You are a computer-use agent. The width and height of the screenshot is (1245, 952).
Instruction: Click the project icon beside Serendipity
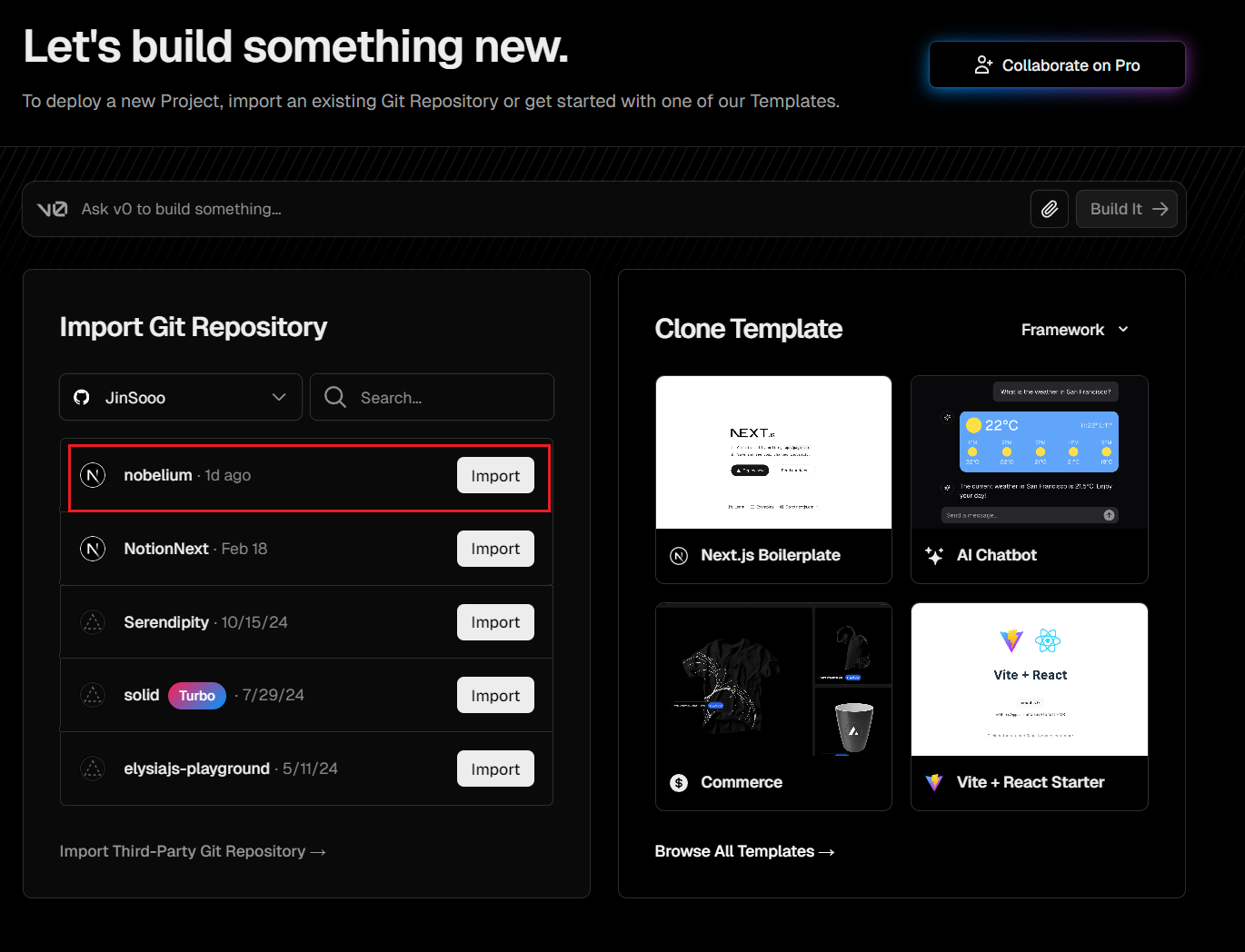(x=93, y=622)
